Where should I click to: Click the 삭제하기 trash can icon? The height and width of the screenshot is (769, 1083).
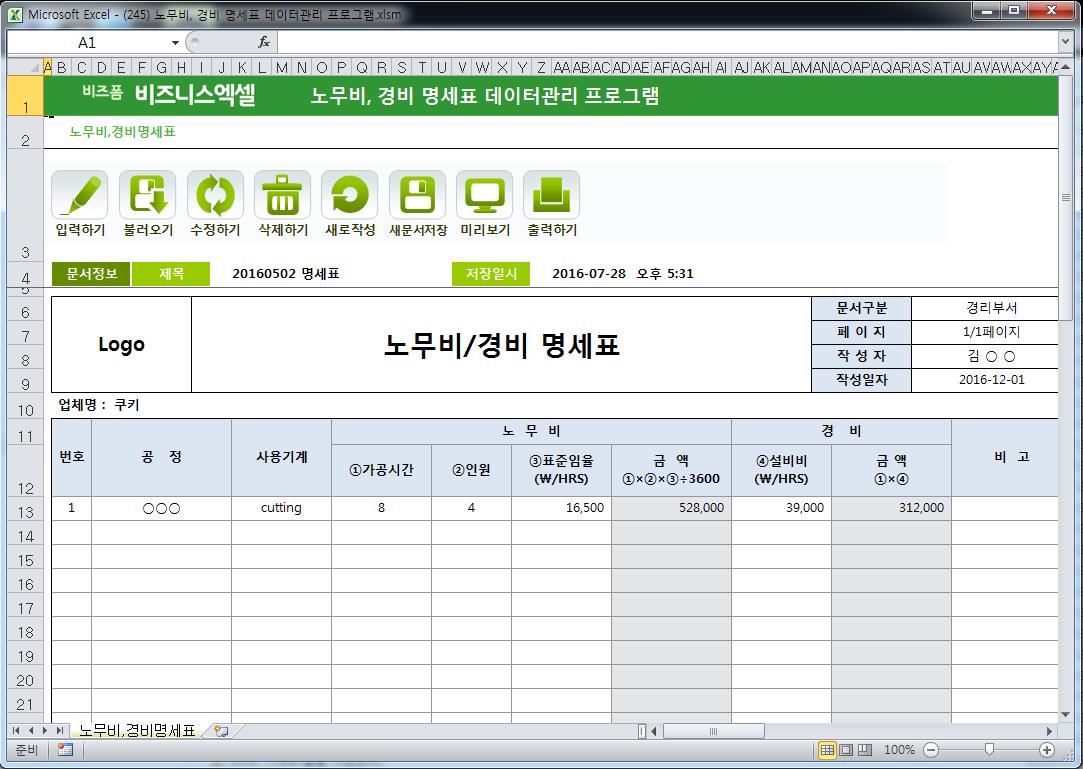282,195
